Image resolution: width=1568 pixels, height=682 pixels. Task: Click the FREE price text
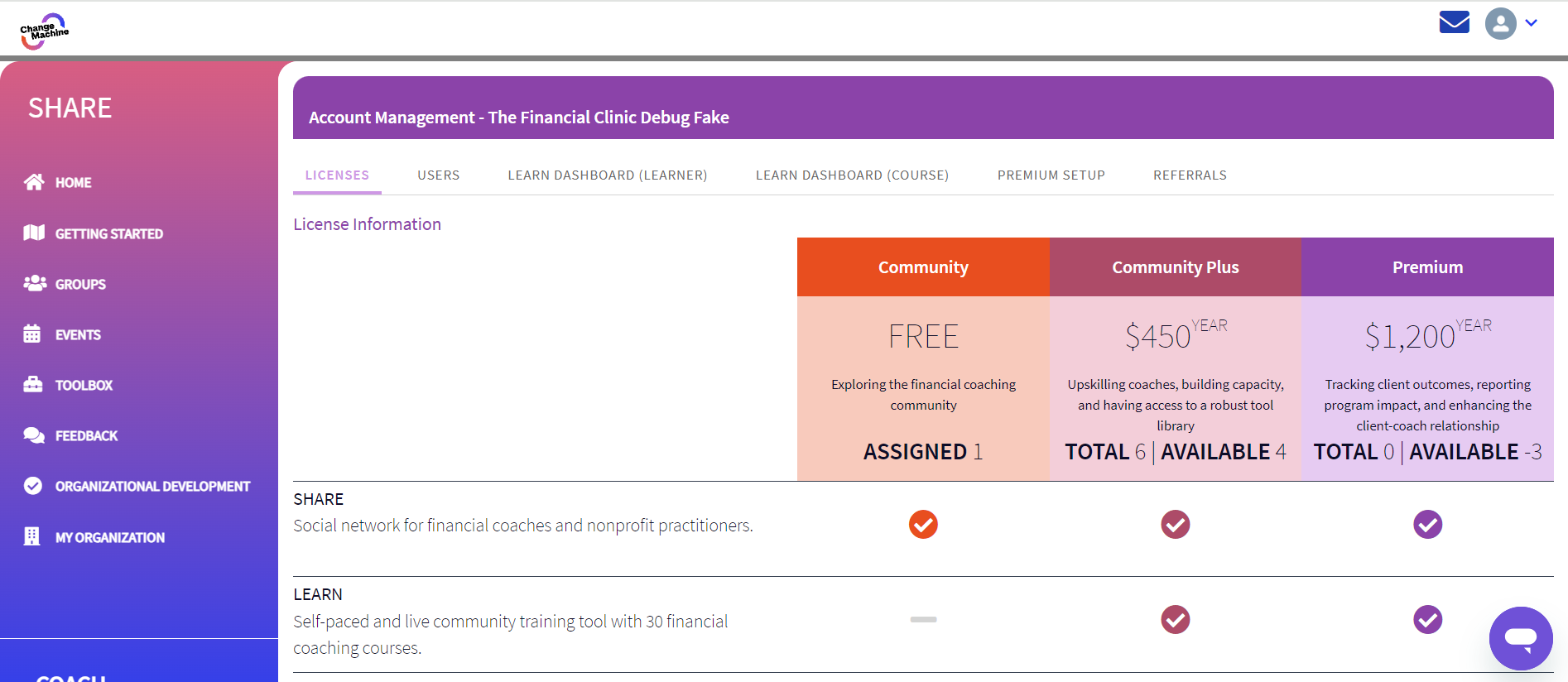click(x=923, y=337)
